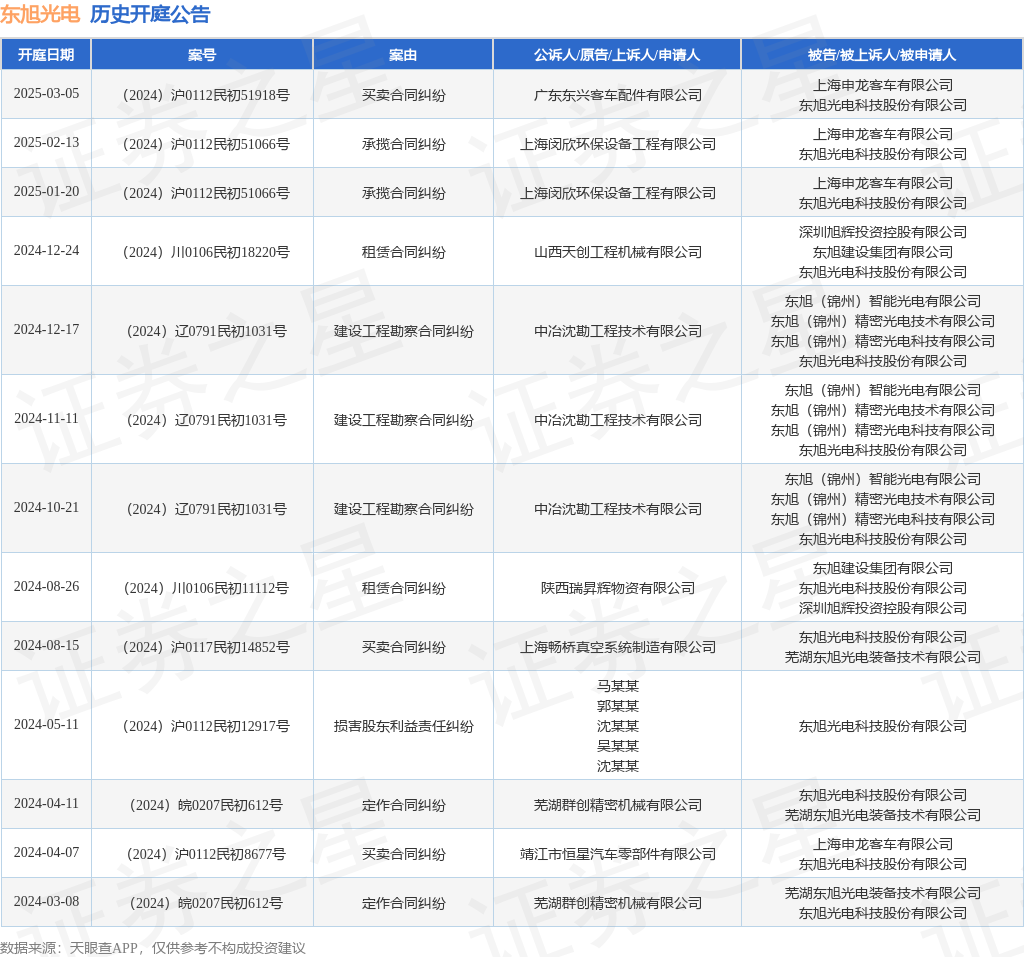Select the date cell 2024-08-15

tap(46, 645)
